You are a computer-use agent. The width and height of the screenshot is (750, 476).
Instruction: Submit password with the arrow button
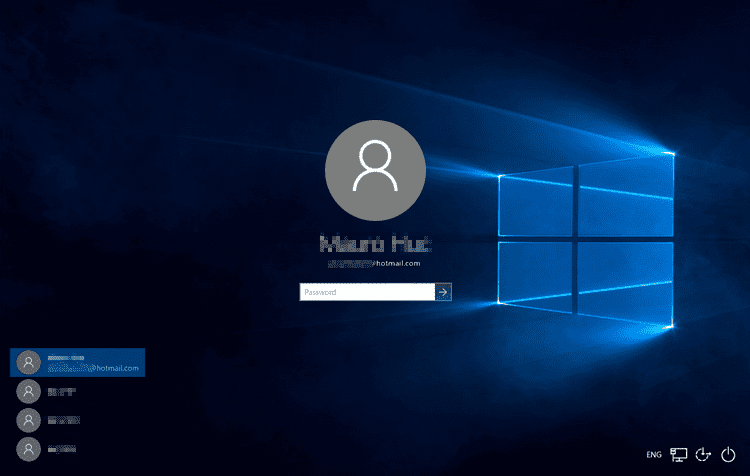tap(443, 292)
